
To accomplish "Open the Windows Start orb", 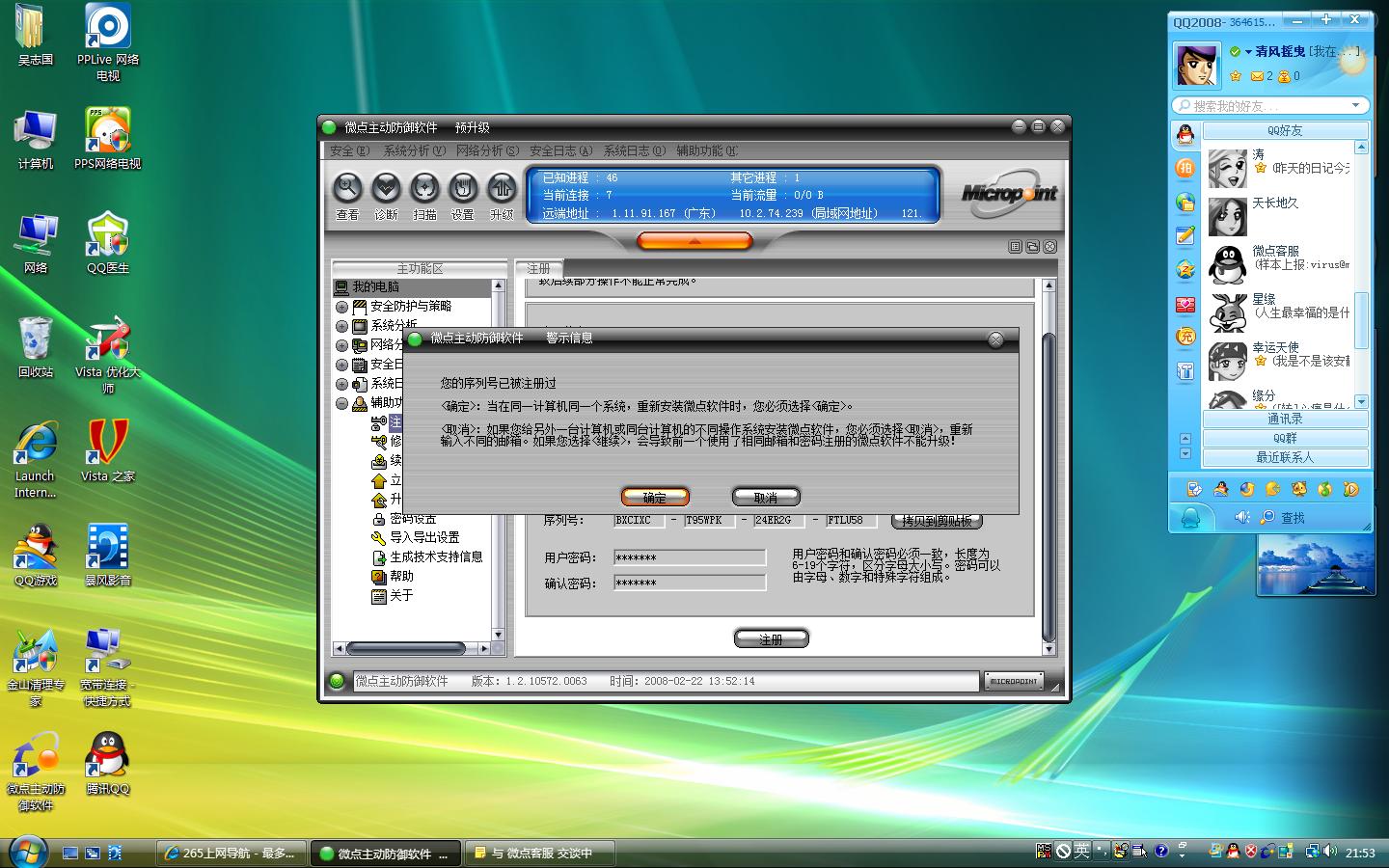I will coord(27,852).
